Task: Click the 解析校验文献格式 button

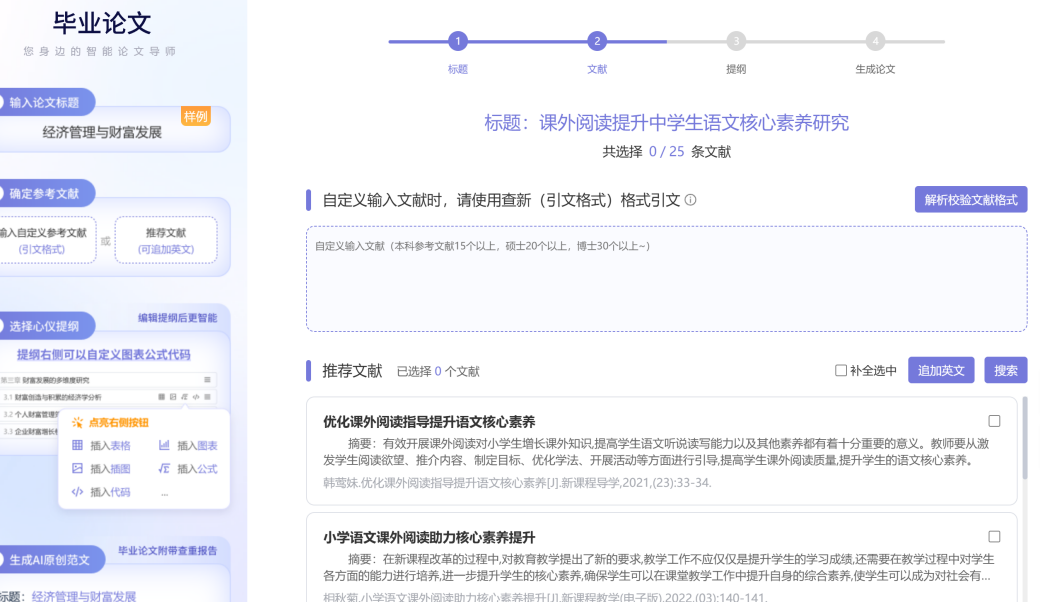Action: (968, 199)
